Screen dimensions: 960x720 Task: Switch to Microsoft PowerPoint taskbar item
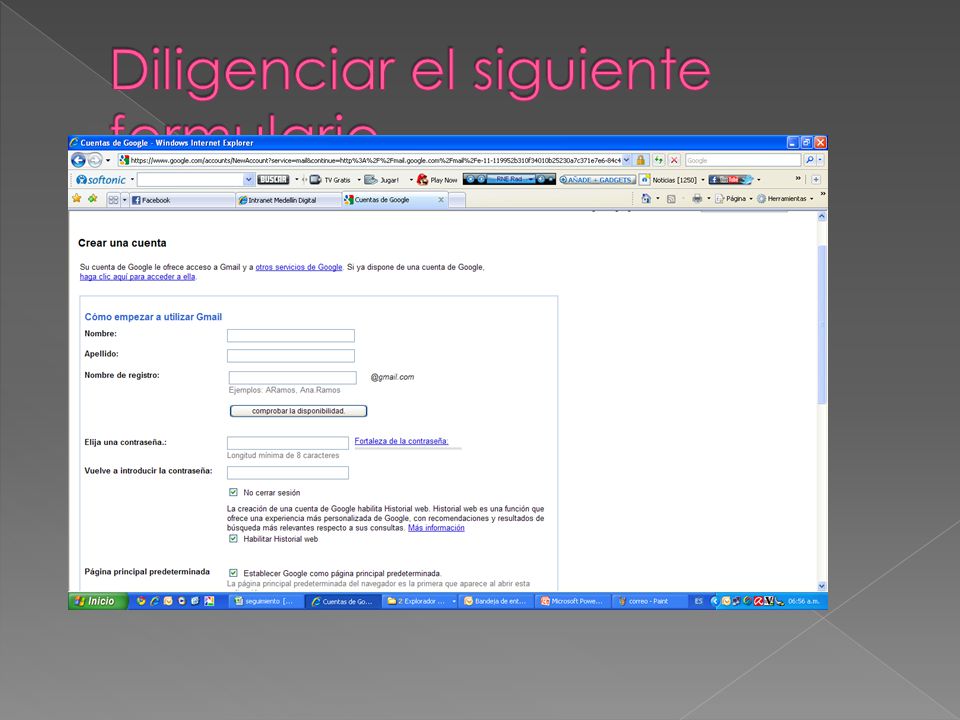pos(573,601)
